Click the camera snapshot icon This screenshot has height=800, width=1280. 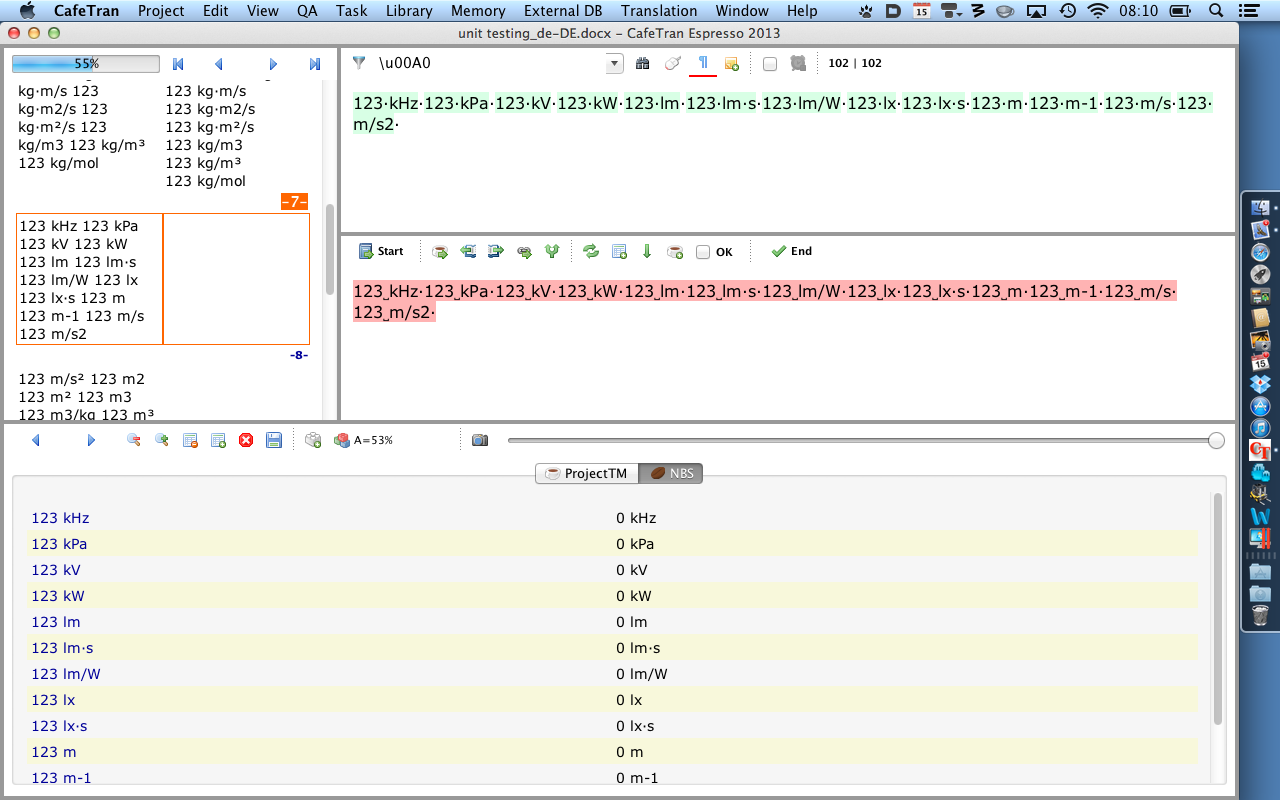tap(480, 440)
